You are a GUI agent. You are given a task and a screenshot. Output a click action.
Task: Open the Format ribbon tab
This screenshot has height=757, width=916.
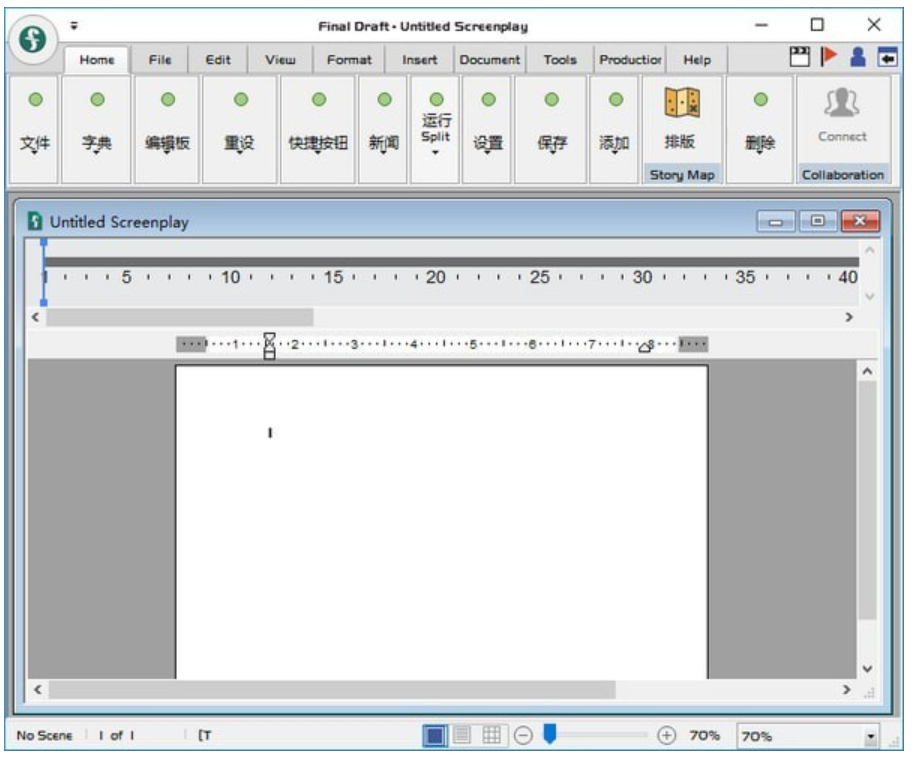349,60
